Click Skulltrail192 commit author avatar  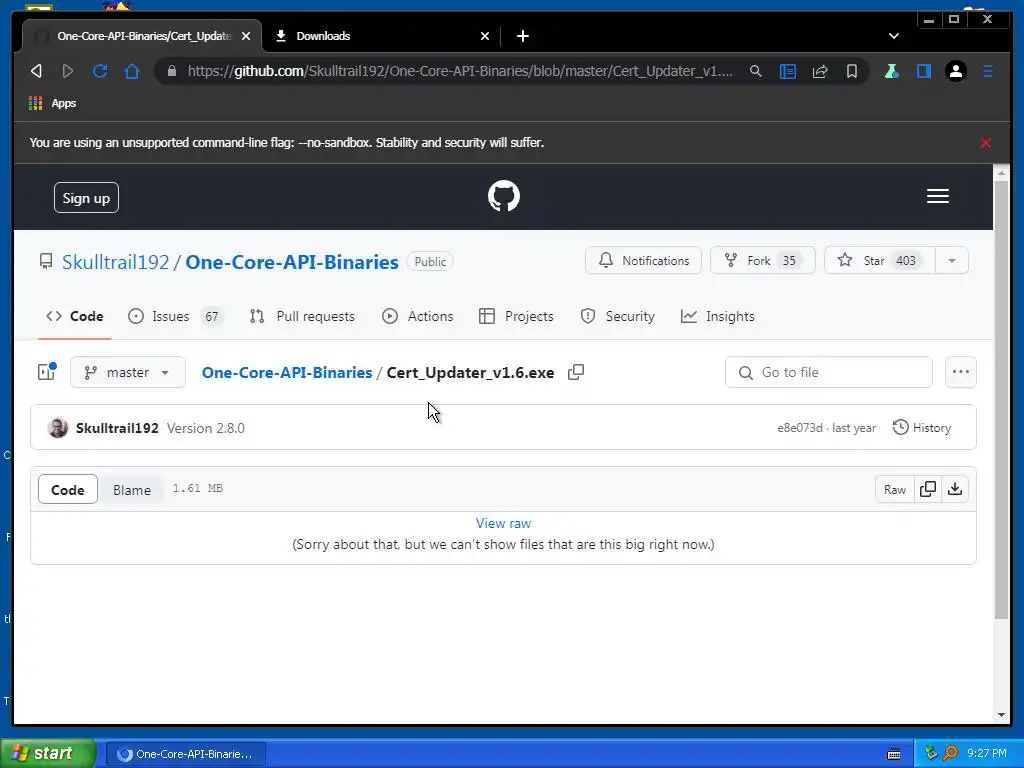coord(57,428)
